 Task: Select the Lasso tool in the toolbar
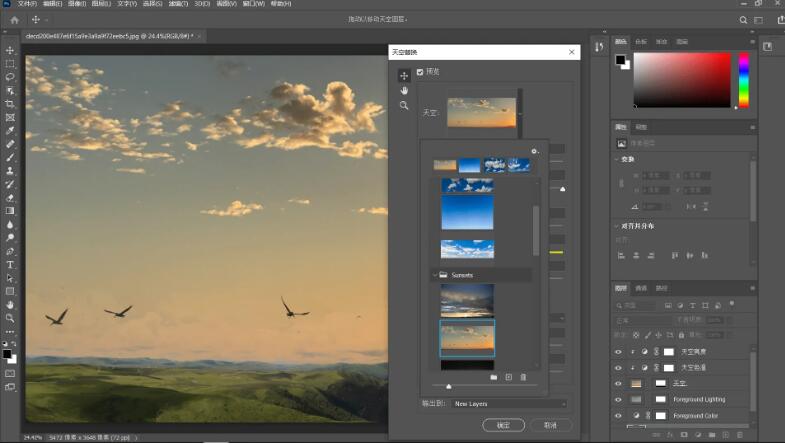[10, 77]
